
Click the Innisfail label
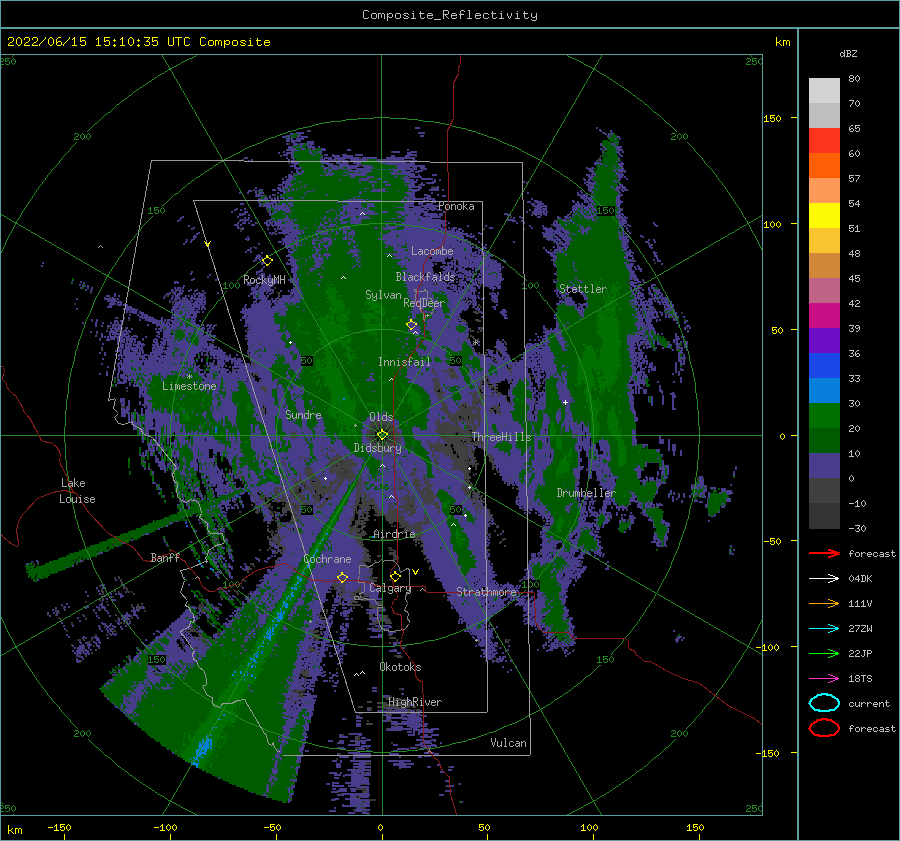[x=404, y=362]
